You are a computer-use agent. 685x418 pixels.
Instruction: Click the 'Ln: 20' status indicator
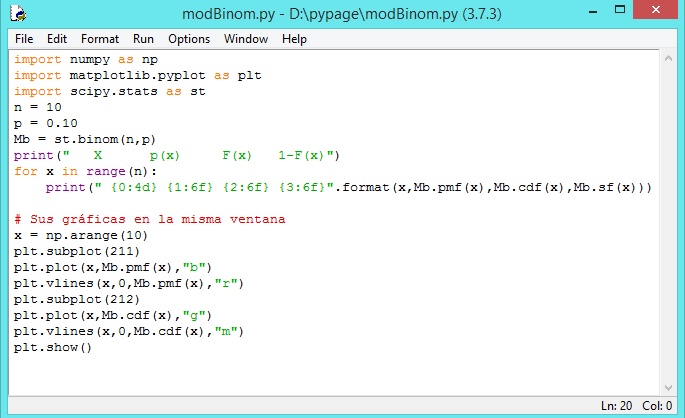click(616, 406)
